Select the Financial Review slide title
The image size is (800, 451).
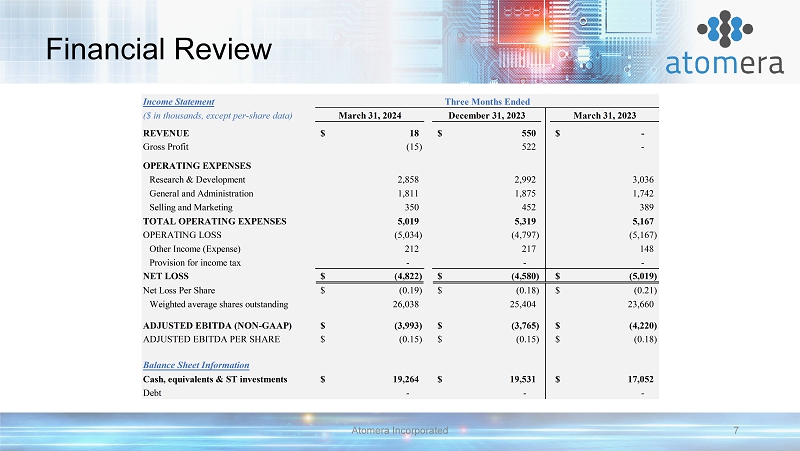coord(146,48)
